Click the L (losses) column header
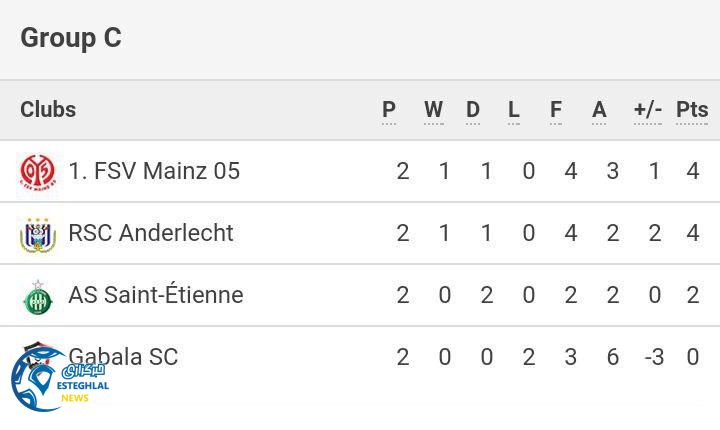This screenshot has width=720, height=430. [x=514, y=110]
